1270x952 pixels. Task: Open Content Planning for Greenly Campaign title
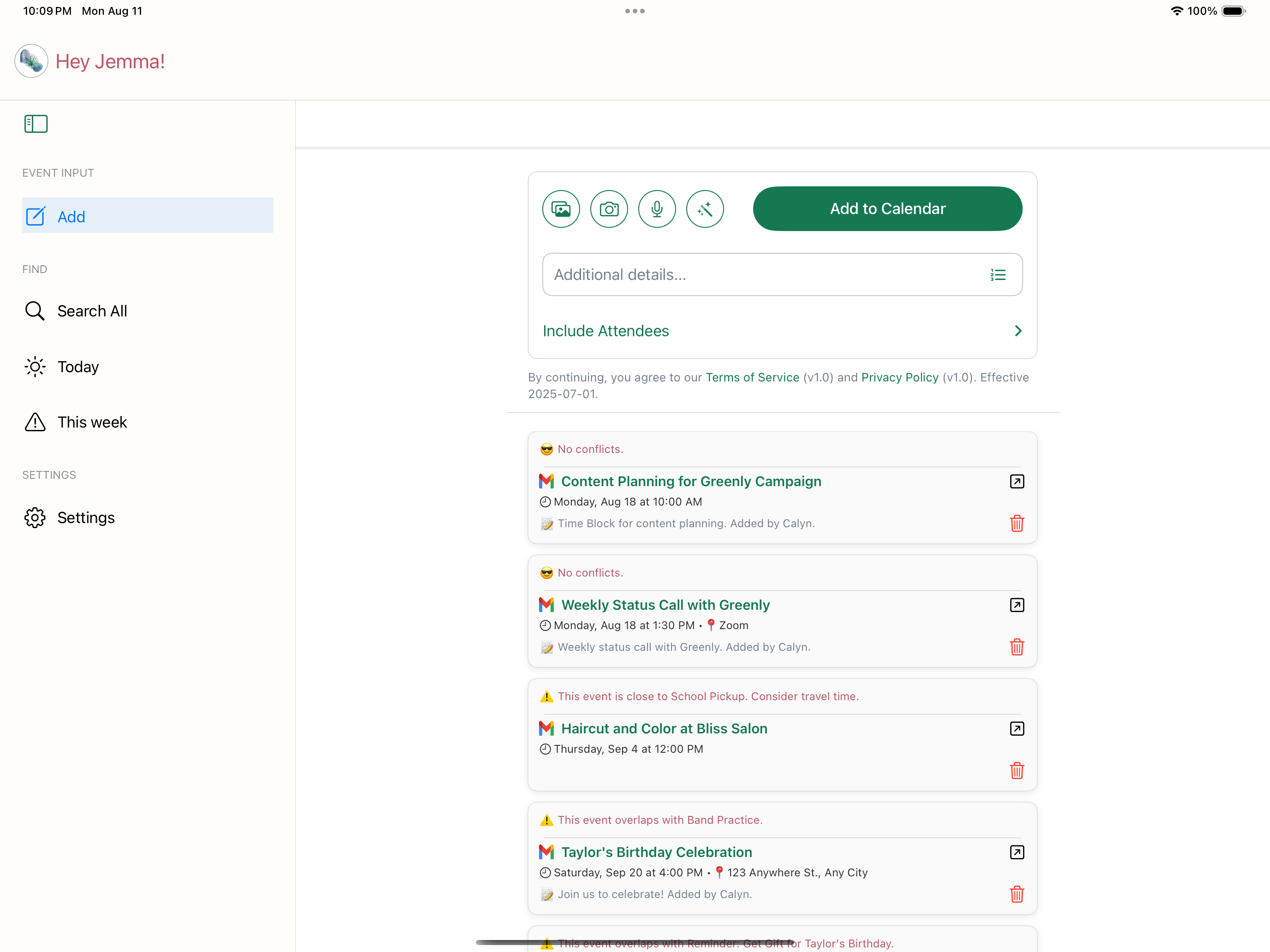pos(691,482)
